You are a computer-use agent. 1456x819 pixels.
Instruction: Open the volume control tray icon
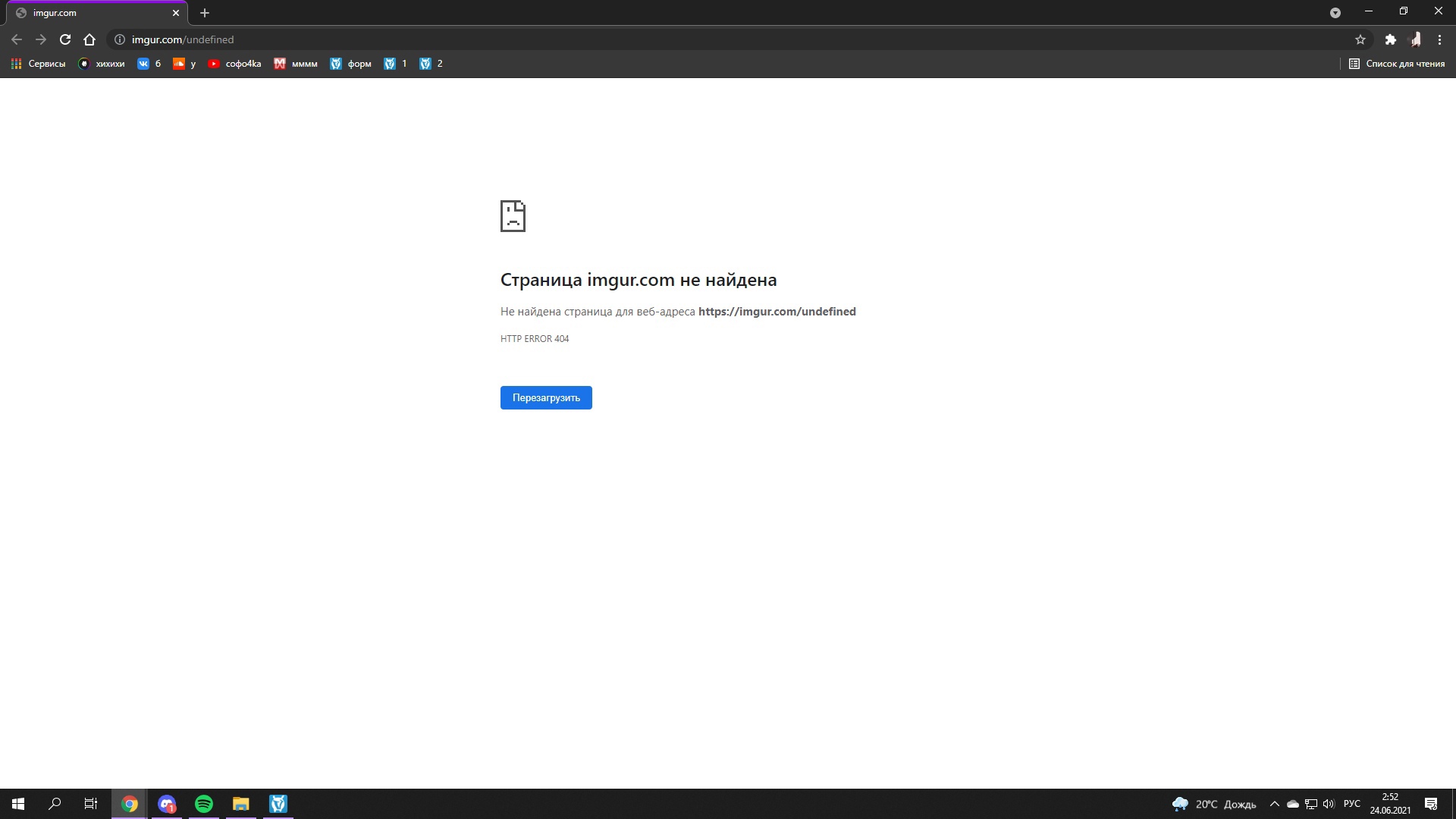[1329, 804]
